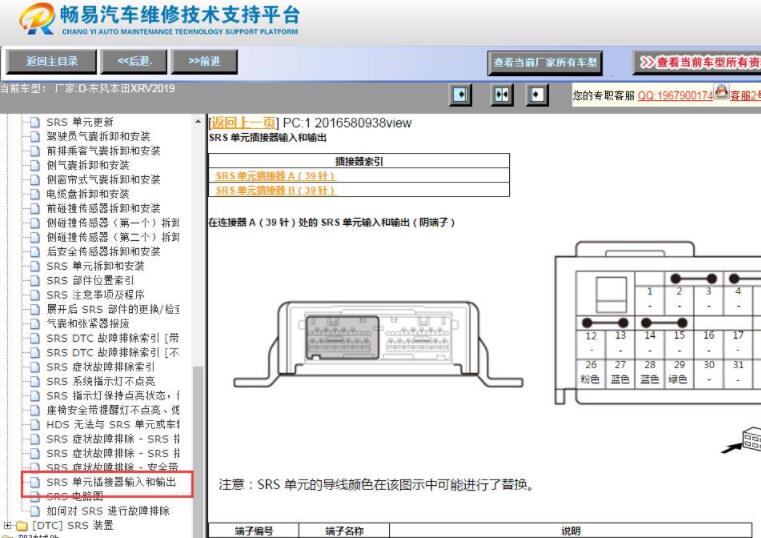Click the 端子名称 table header
Screen dimensions: 761x538
tap(344, 531)
